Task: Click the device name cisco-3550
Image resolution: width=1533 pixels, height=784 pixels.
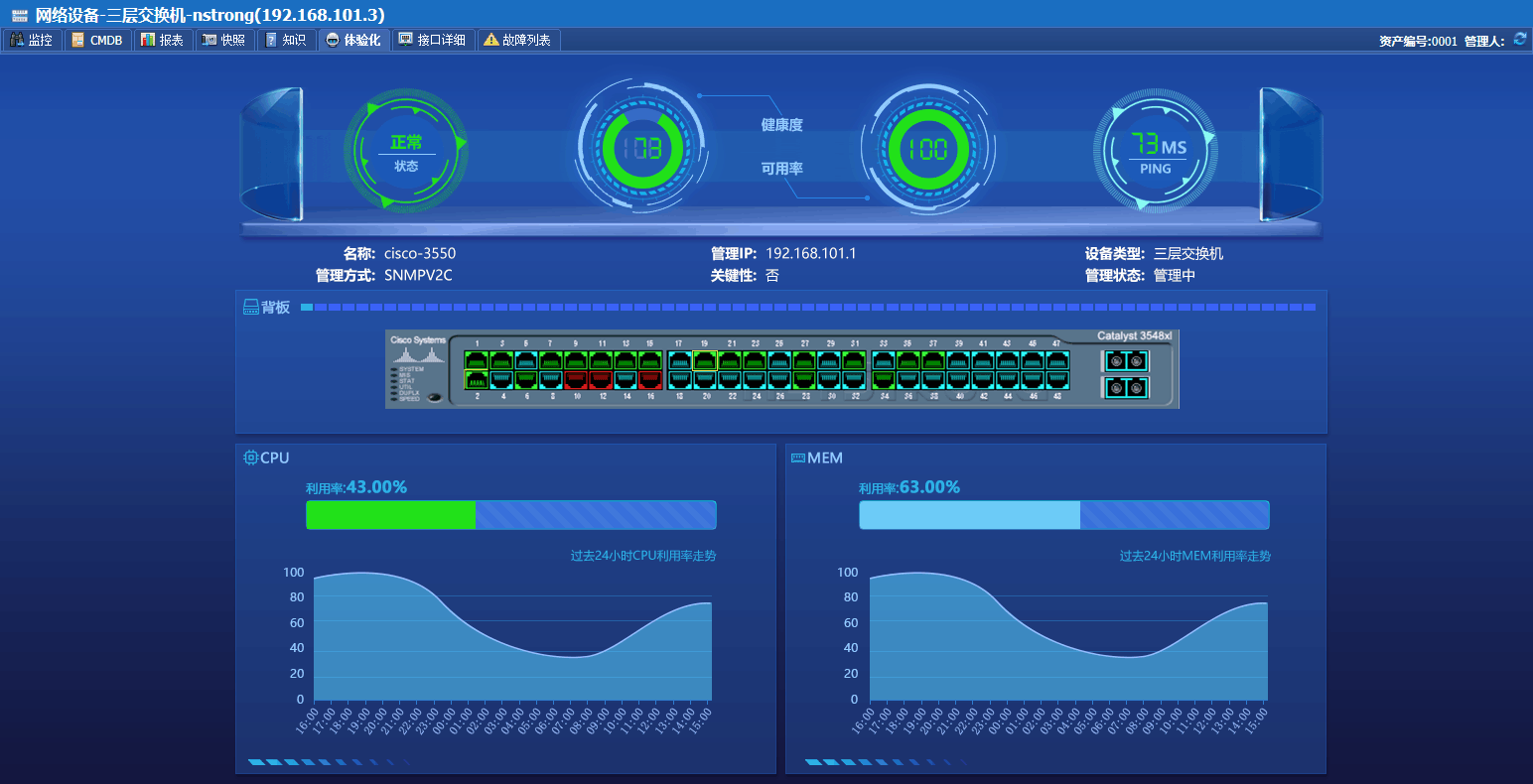Action: point(420,253)
